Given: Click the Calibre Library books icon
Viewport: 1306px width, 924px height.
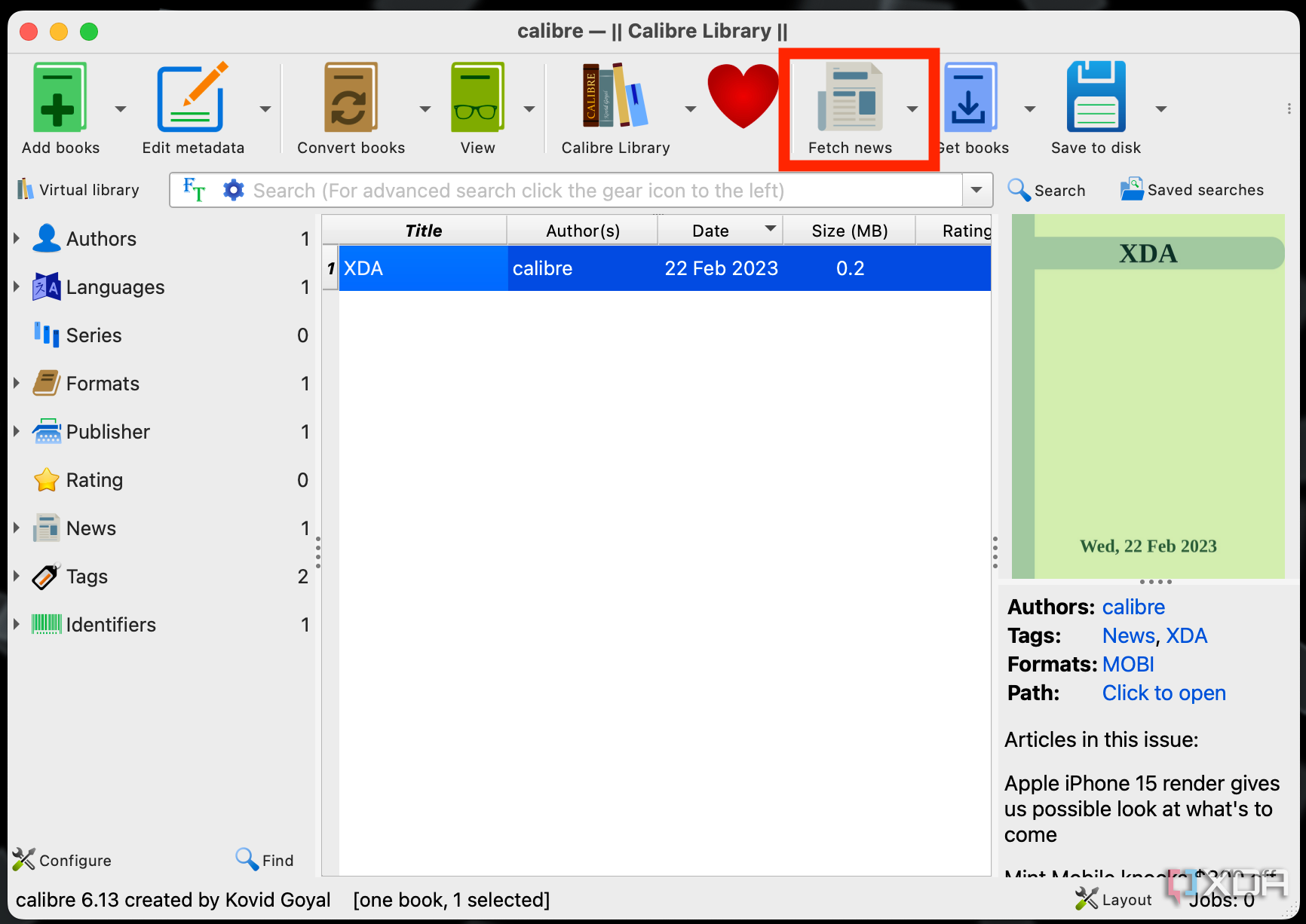Looking at the screenshot, I should tap(615, 96).
